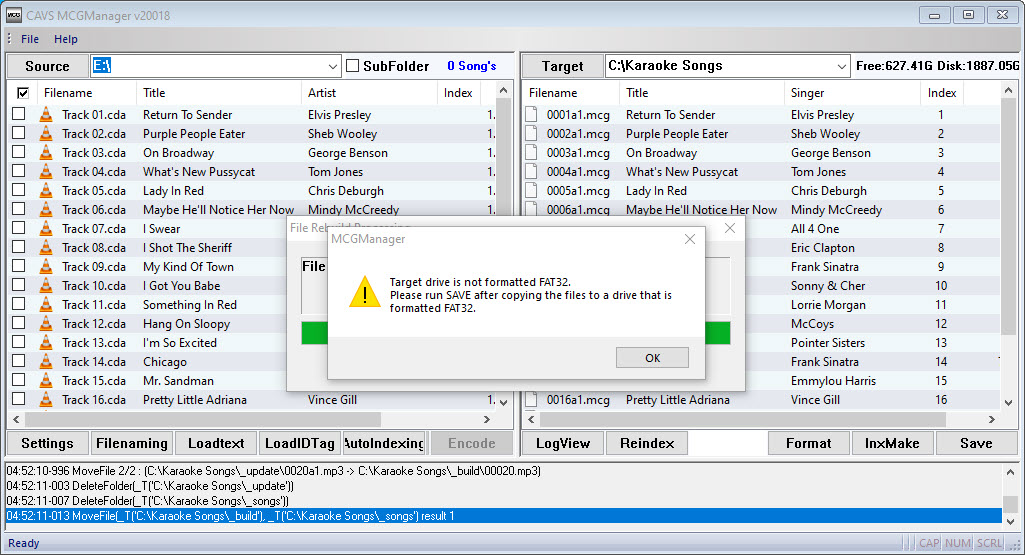Image resolution: width=1025 pixels, height=555 pixels.
Task: Click the LoadIDTag button
Action: tap(299, 443)
